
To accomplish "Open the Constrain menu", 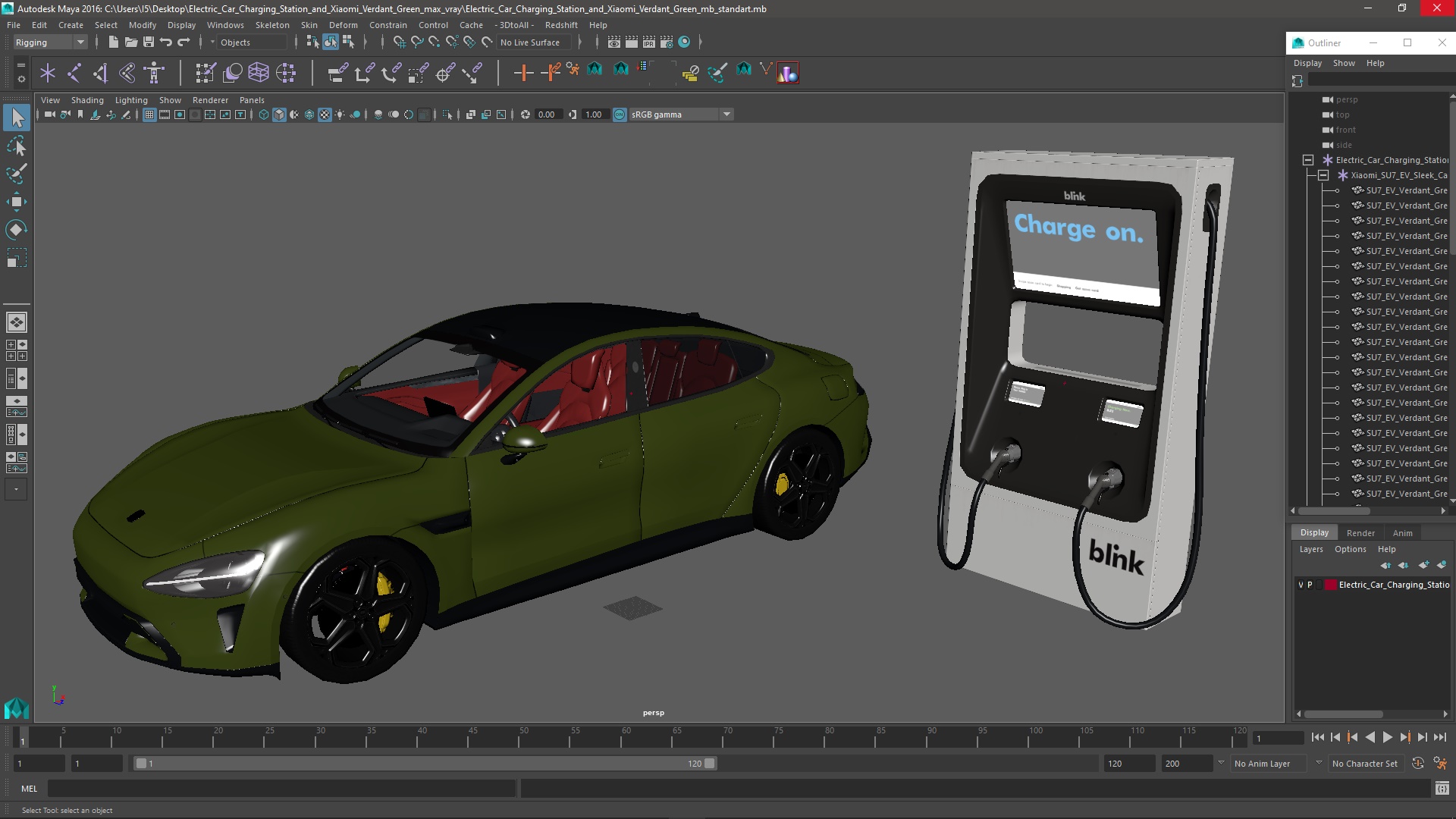I will click(388, 25).
